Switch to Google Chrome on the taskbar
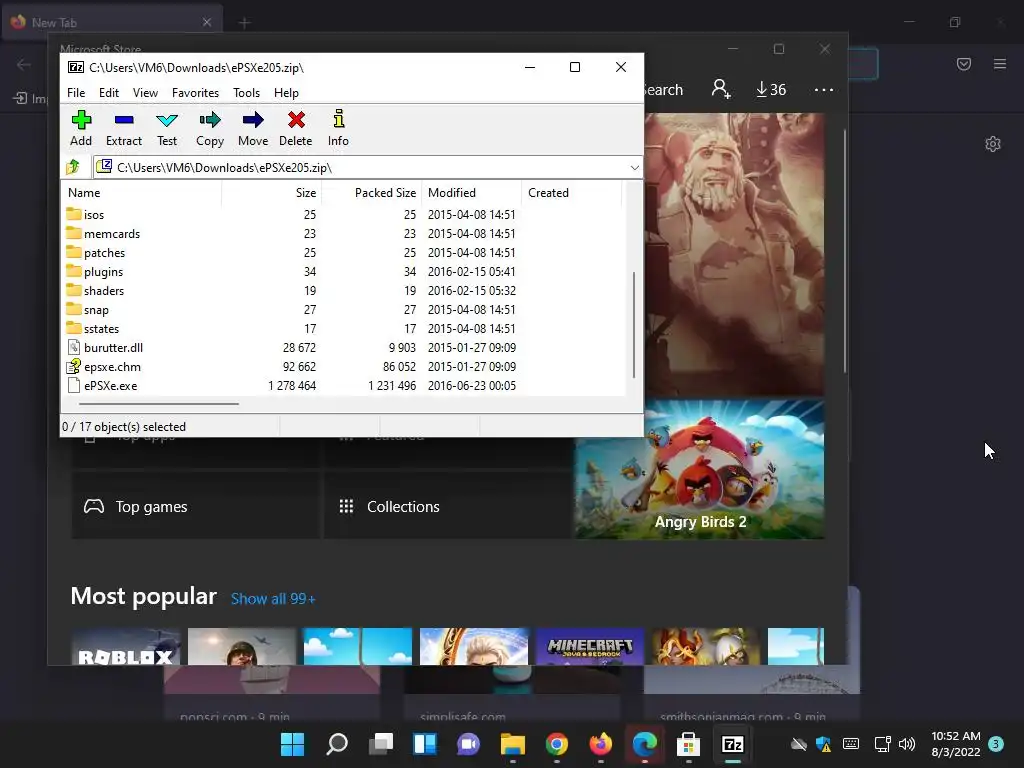This screenshot has width=1024, height=768. (556, 744)
